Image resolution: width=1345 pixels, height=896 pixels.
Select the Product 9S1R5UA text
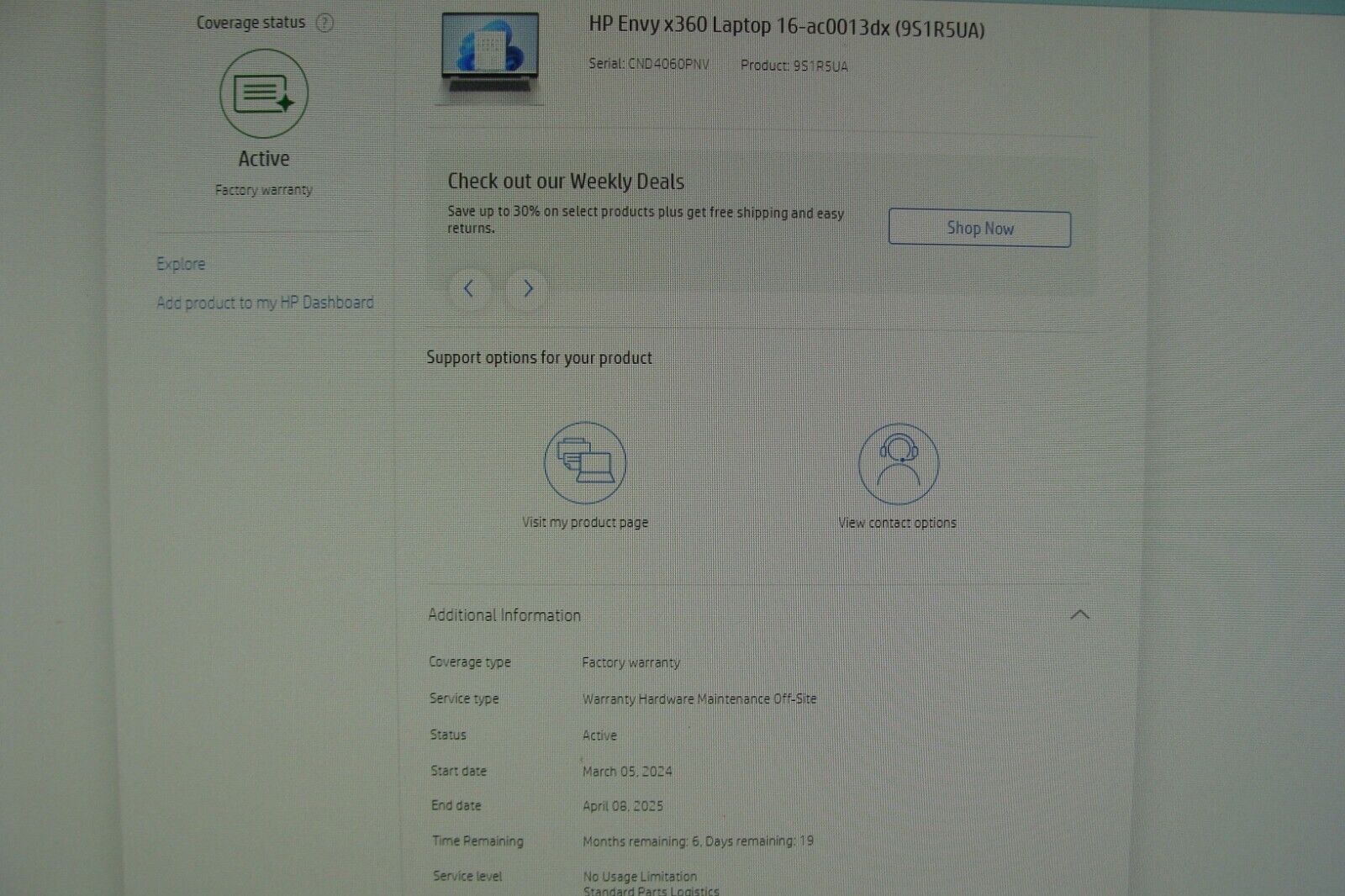coord(794,66)
